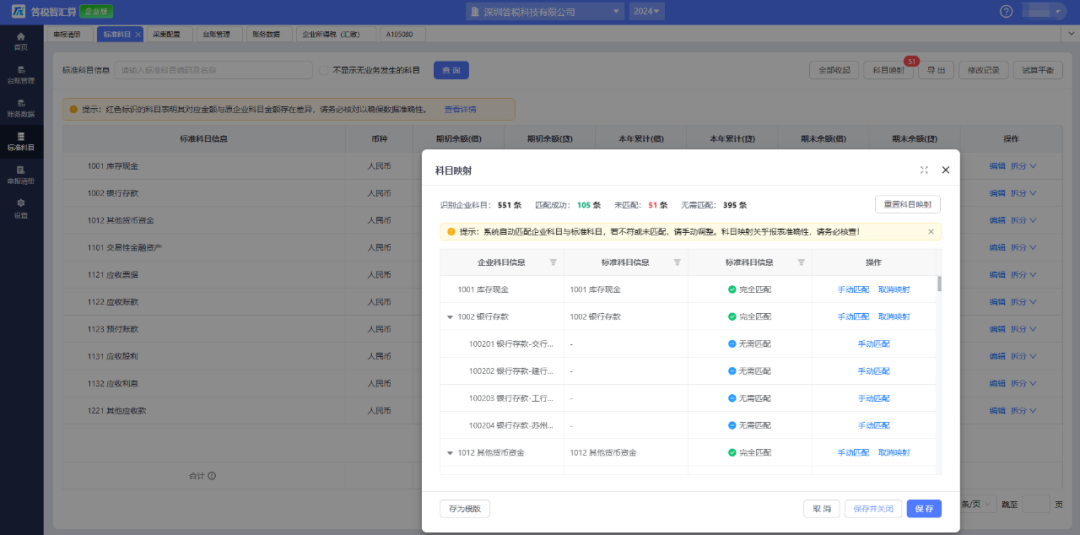1080x535 pixels.
Task: Click the info icon next to 合计
Action: [212, 476]
